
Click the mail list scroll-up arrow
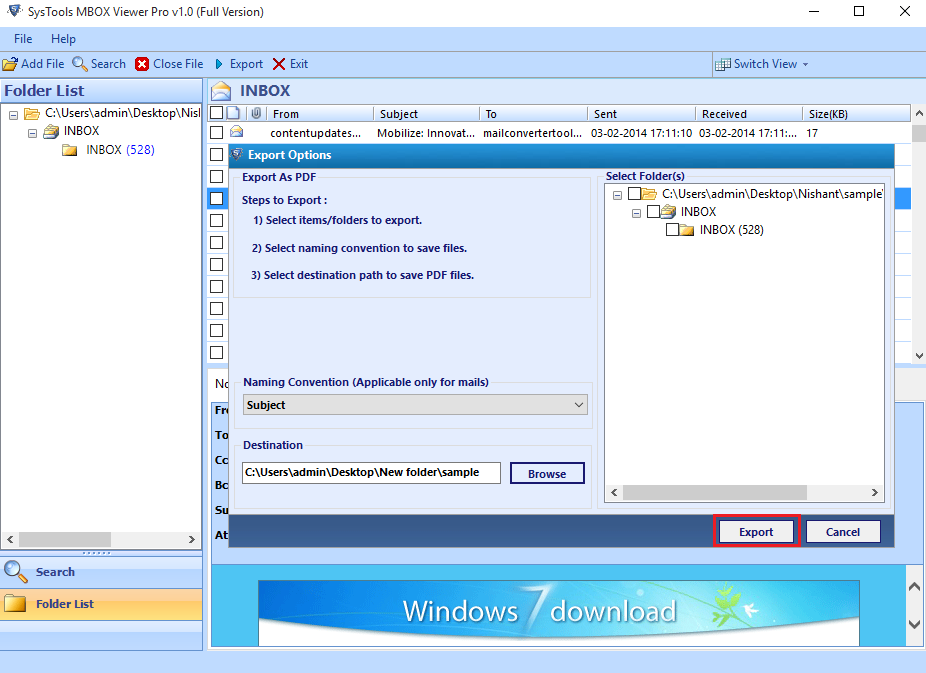919,113
